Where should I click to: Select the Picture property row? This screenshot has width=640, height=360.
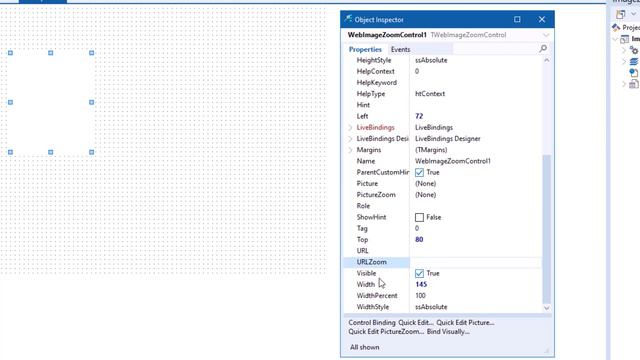443,184
